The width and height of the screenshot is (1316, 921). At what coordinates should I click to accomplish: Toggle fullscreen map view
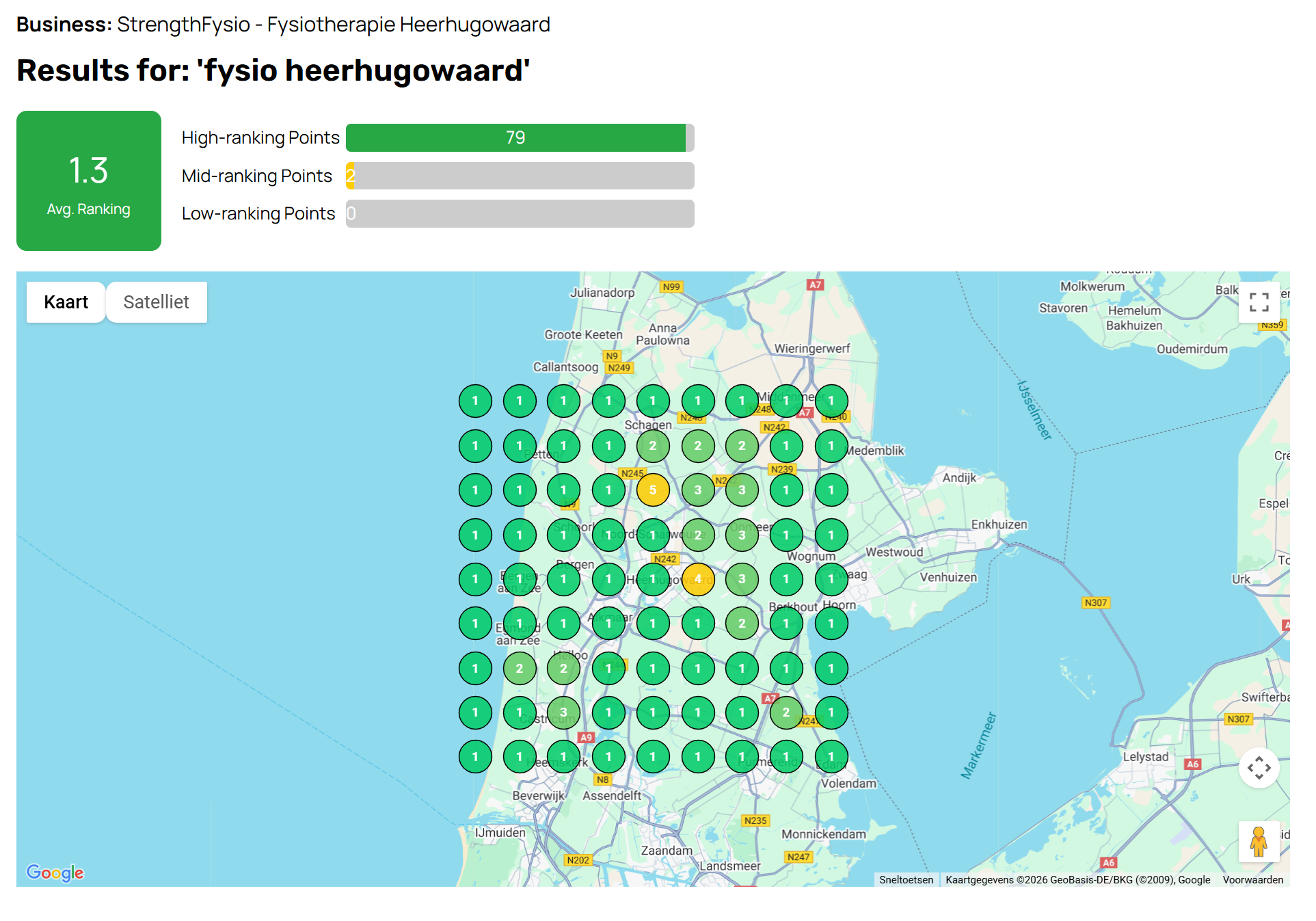[1259, 302]
